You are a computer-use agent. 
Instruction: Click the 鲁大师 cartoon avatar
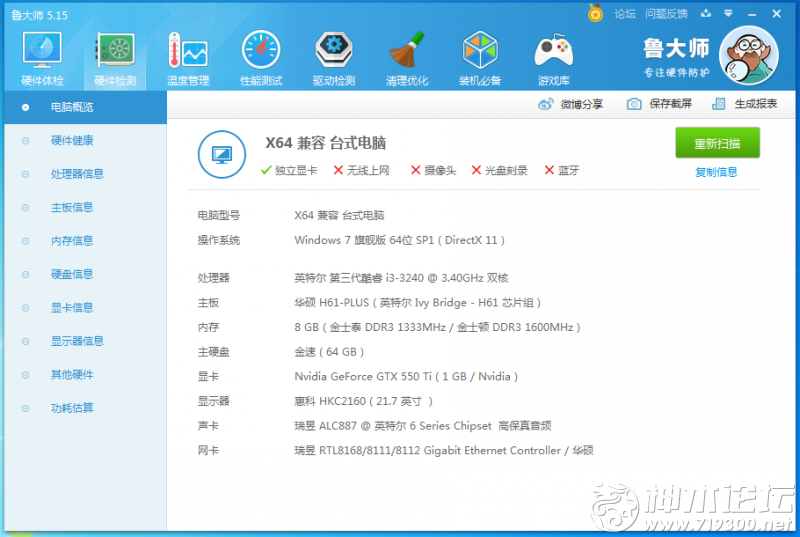pos(748,55)
